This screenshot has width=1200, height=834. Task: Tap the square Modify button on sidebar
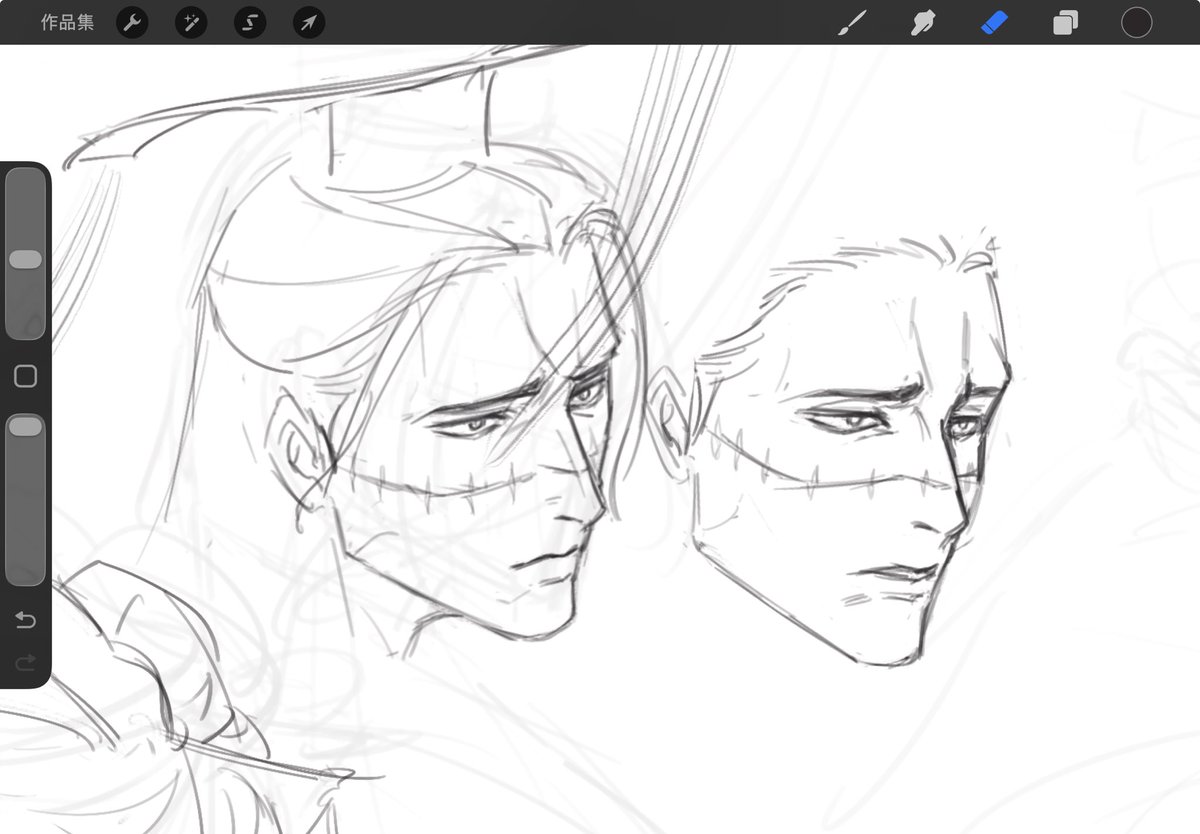[x=25, y=376]
